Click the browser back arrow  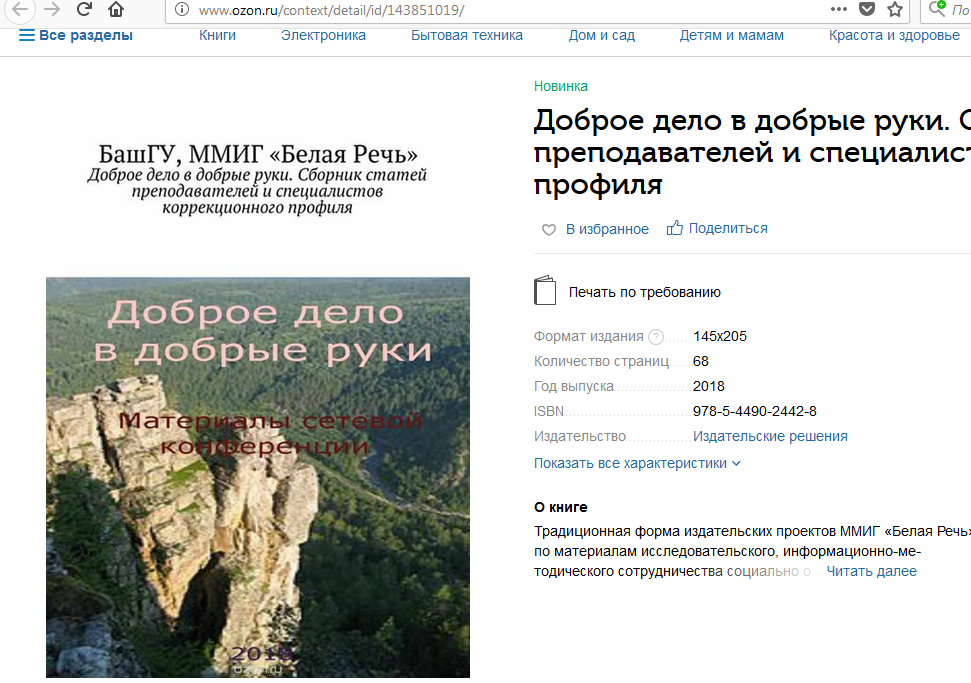(19, 10)
